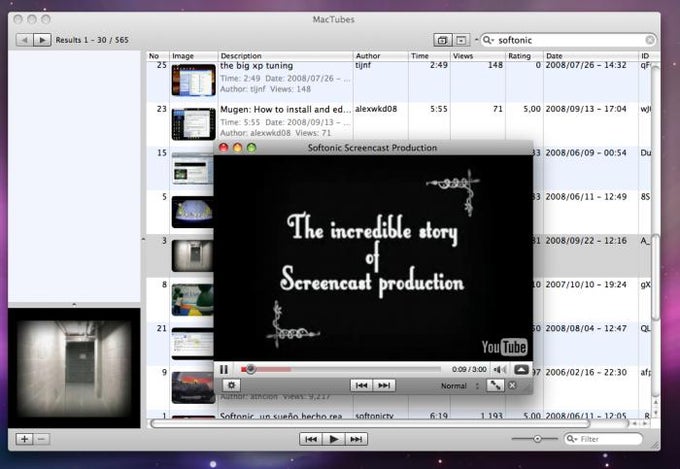Close player with the x button in controls

click(x=513, y=385)
